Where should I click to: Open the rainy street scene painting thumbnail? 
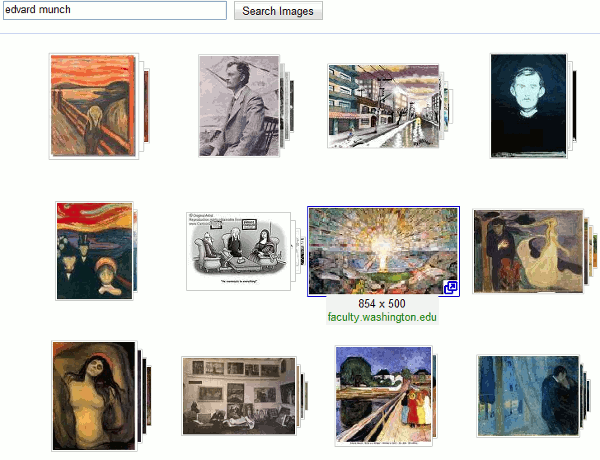[383, 106]
